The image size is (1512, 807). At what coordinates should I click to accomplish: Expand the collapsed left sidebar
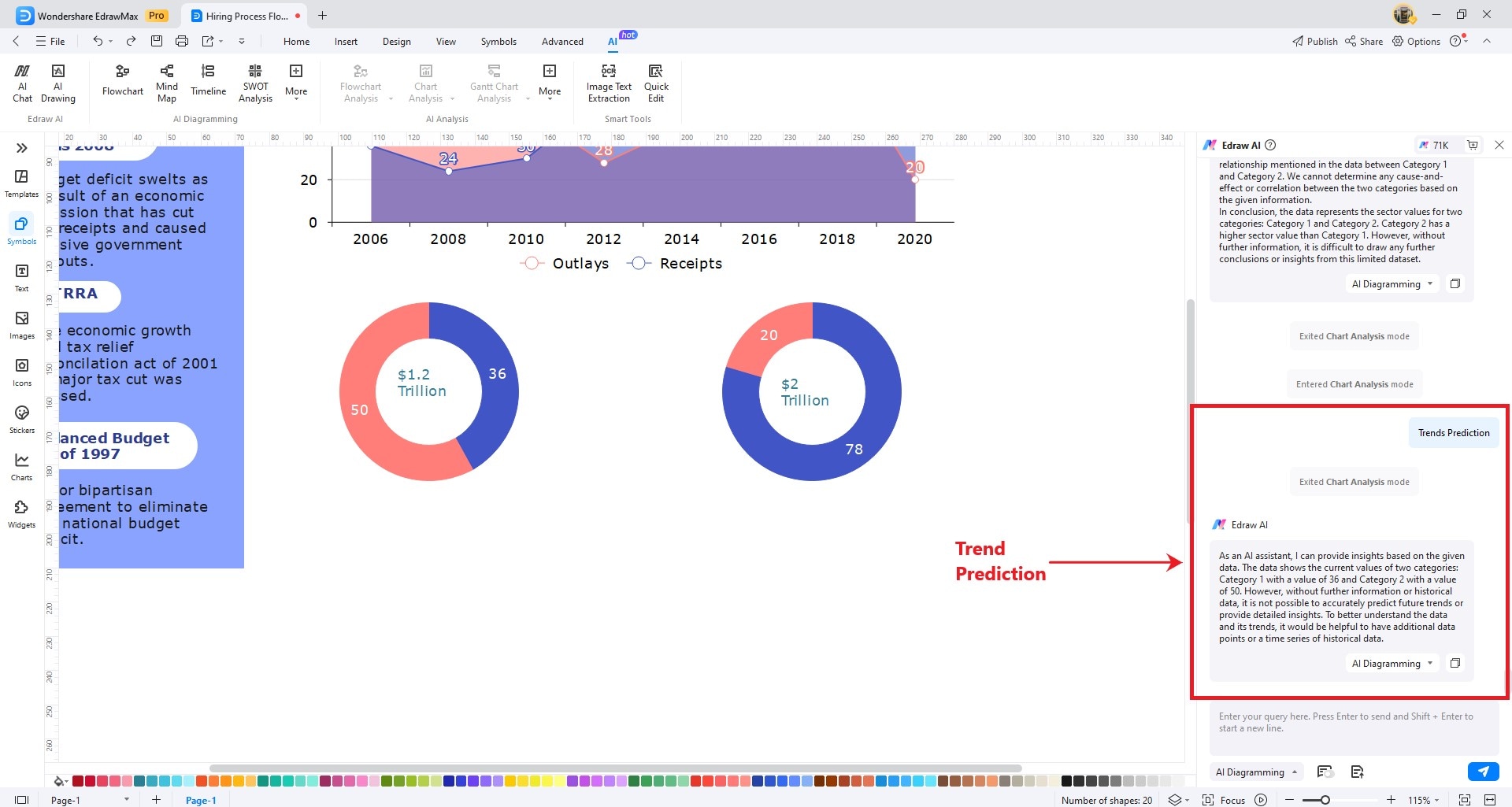coord(21,148)
